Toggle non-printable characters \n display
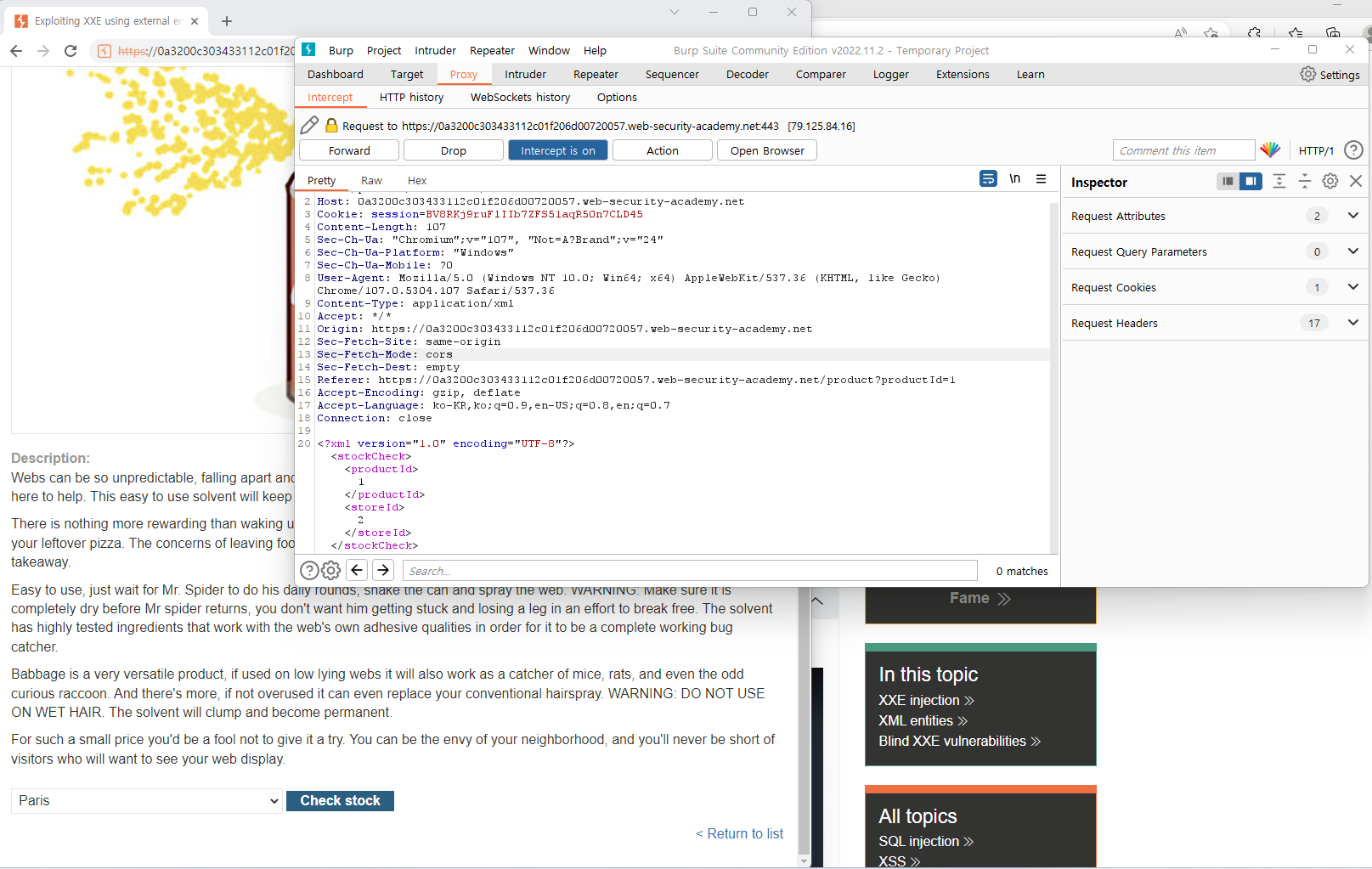1372x869 pixels. point(1014,179)
